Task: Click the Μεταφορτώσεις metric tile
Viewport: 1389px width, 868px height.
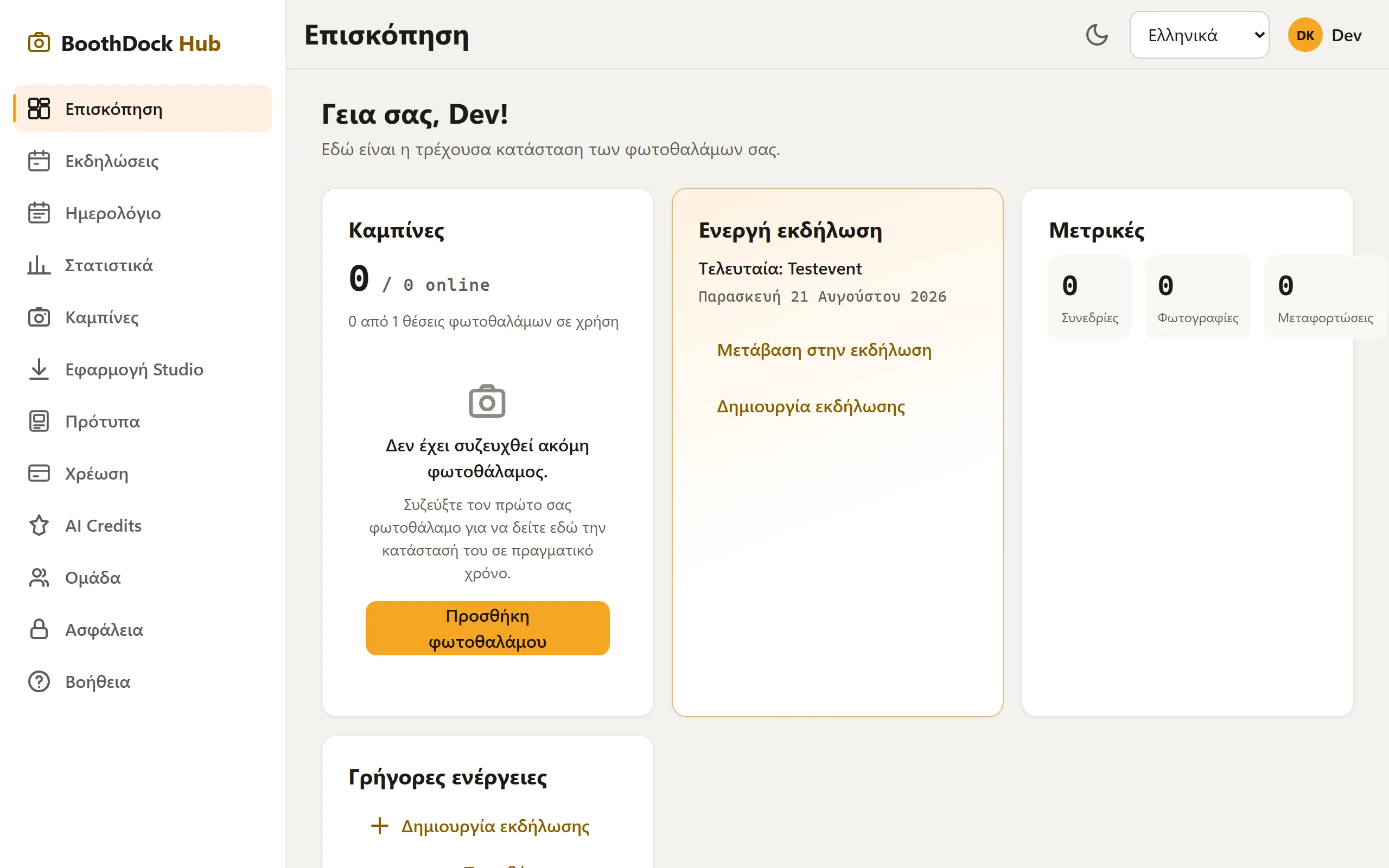Action: [x=1325, y=297]
